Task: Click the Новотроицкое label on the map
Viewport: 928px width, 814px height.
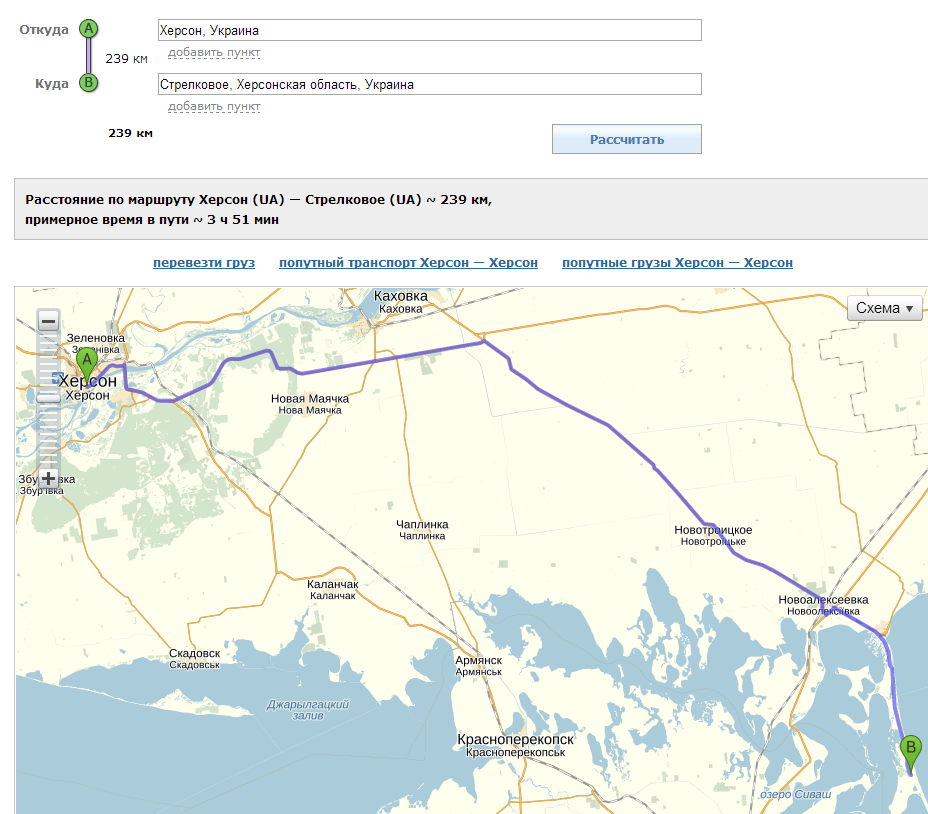Action: pyautogui.click(x=713, y=535)
